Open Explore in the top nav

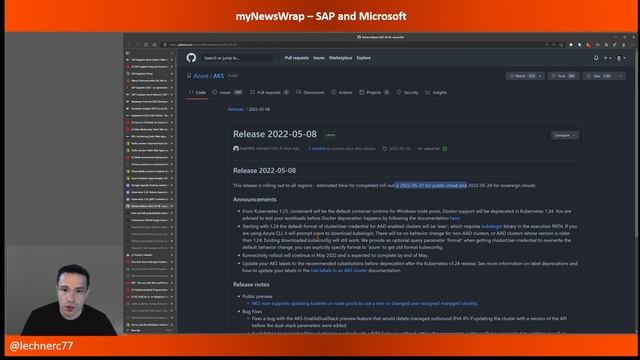tap(363, 58)
